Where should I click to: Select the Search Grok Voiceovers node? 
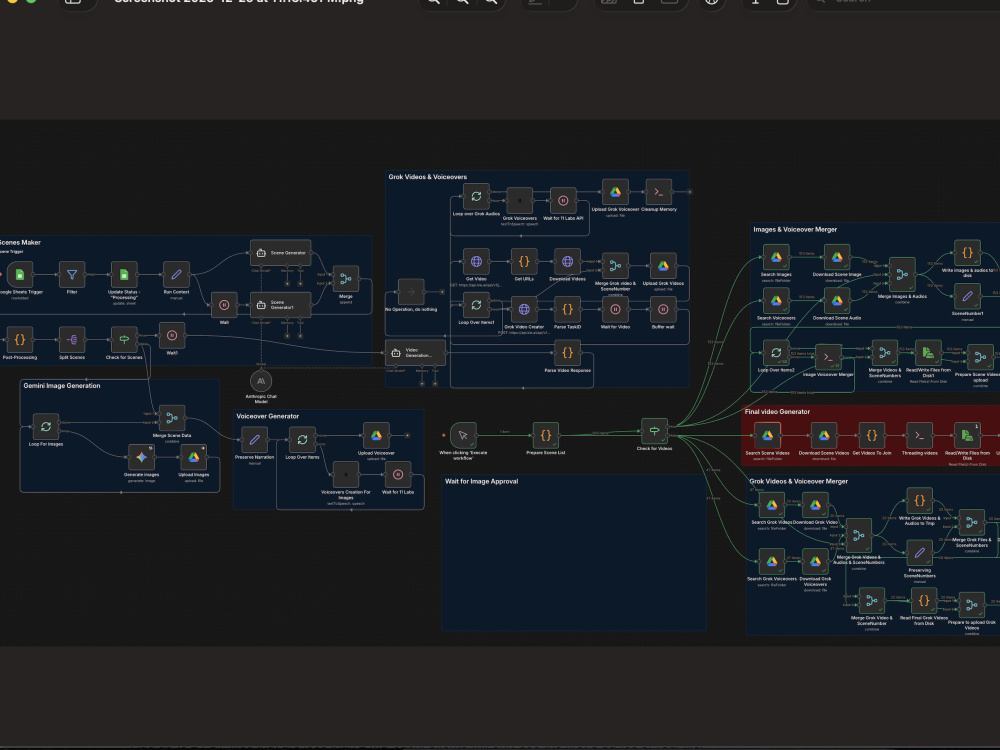click(772, 561)
